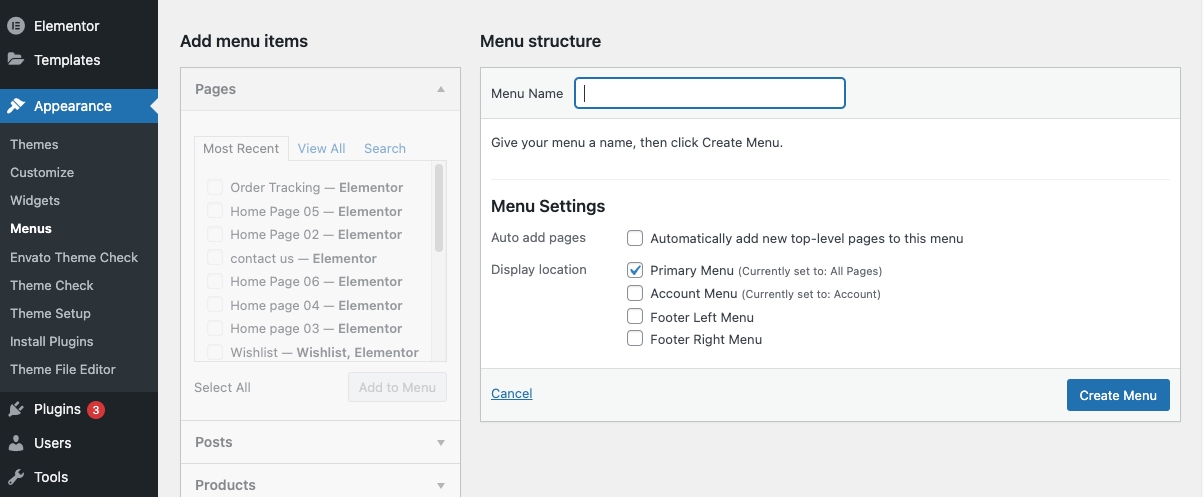
Task: Click the Users person icon
Action: coord(16,443)
